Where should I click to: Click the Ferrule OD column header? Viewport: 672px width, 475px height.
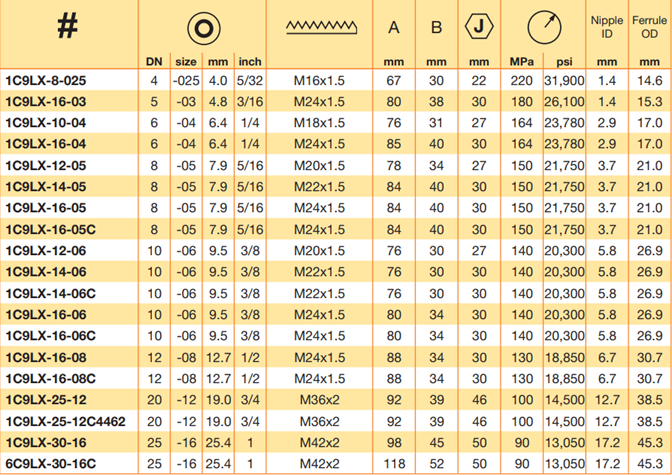point(649,26)
